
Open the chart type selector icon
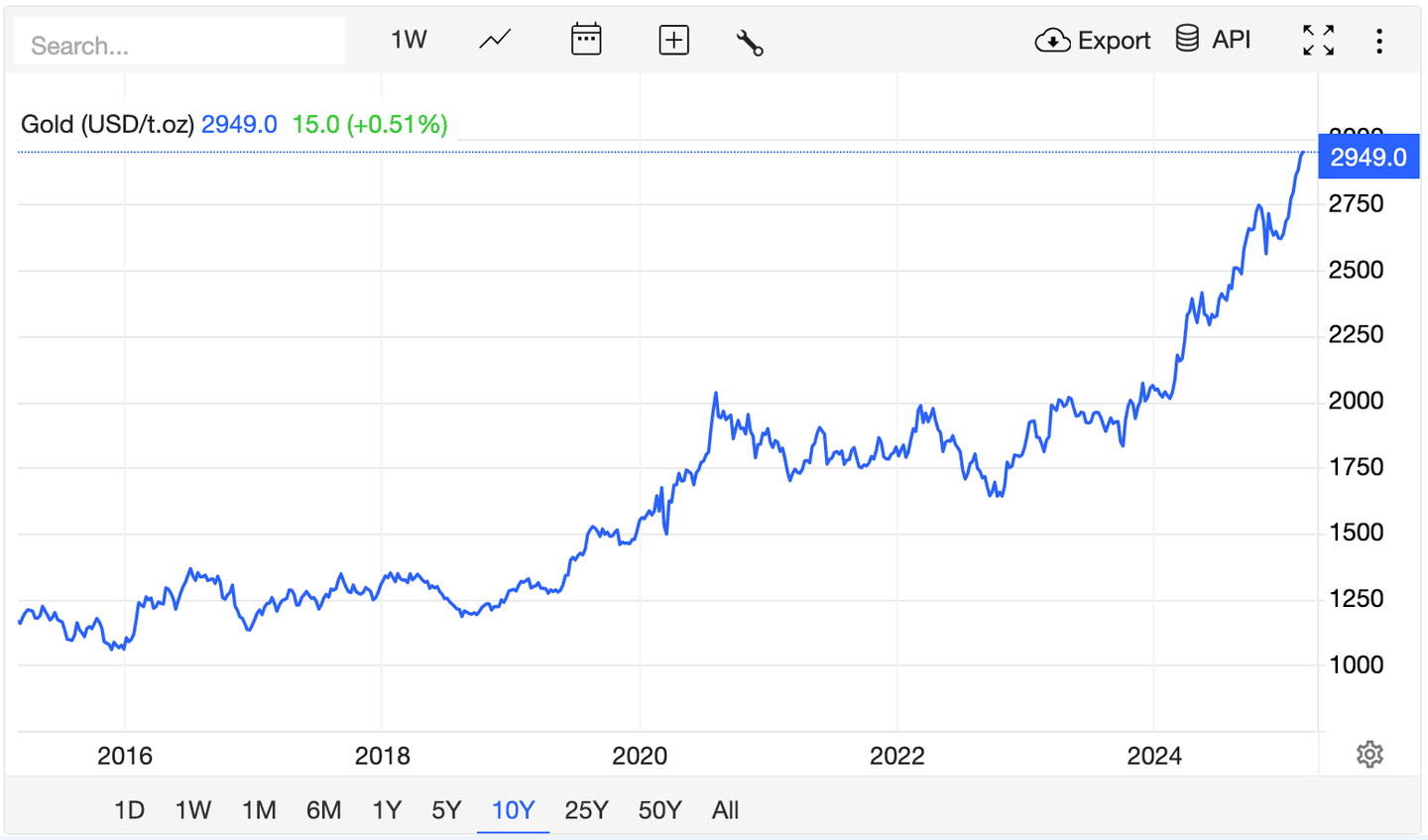pyautogui.click(x=493, y=40)
